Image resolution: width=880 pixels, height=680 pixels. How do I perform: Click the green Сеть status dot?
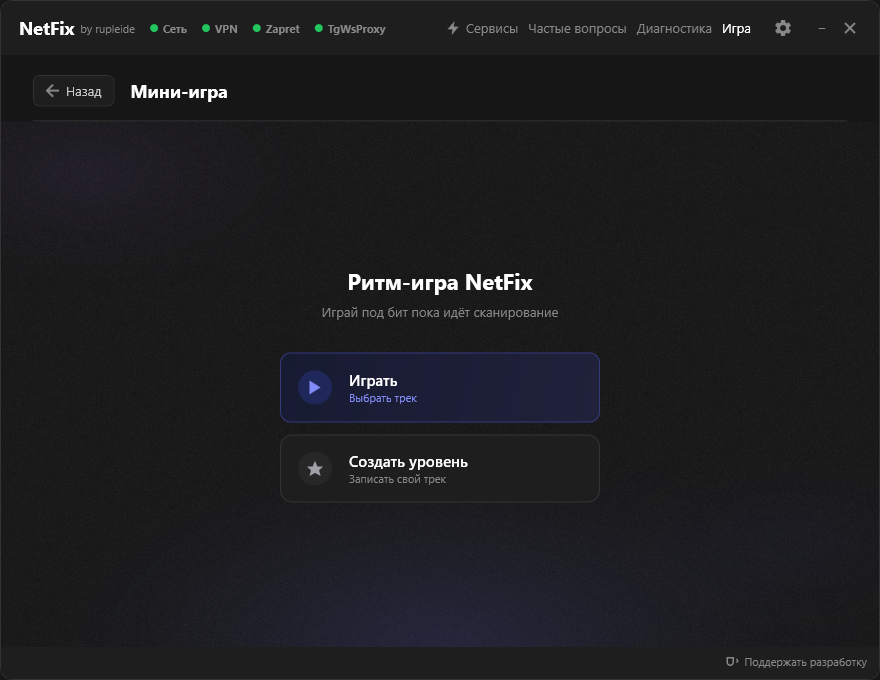pyautogui.click(x=154, y=28)
